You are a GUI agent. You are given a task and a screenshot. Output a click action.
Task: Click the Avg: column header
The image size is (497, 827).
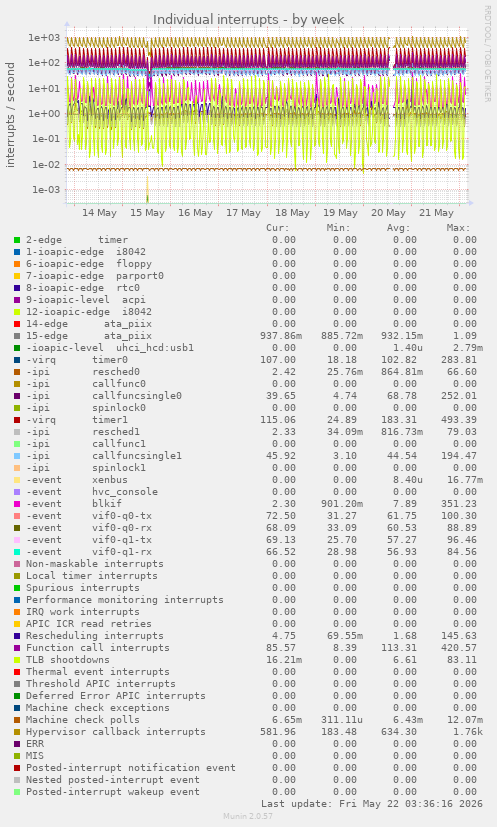[x=398, y=228]
